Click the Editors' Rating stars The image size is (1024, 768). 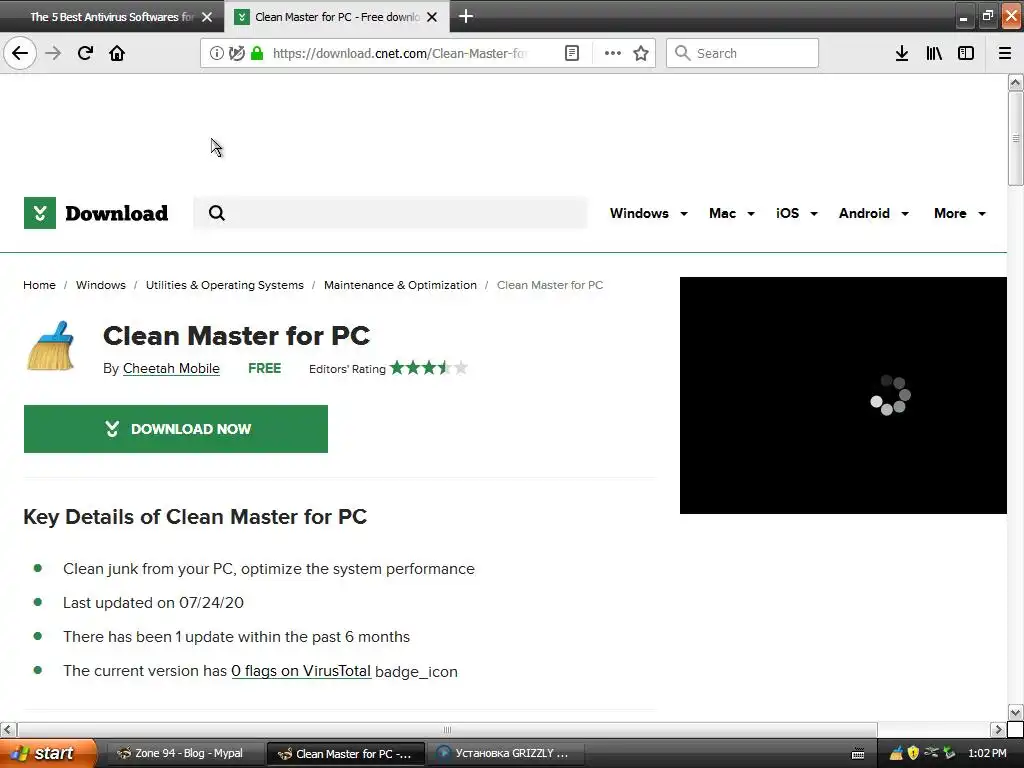pyautogui.click(x=428, y=368)
